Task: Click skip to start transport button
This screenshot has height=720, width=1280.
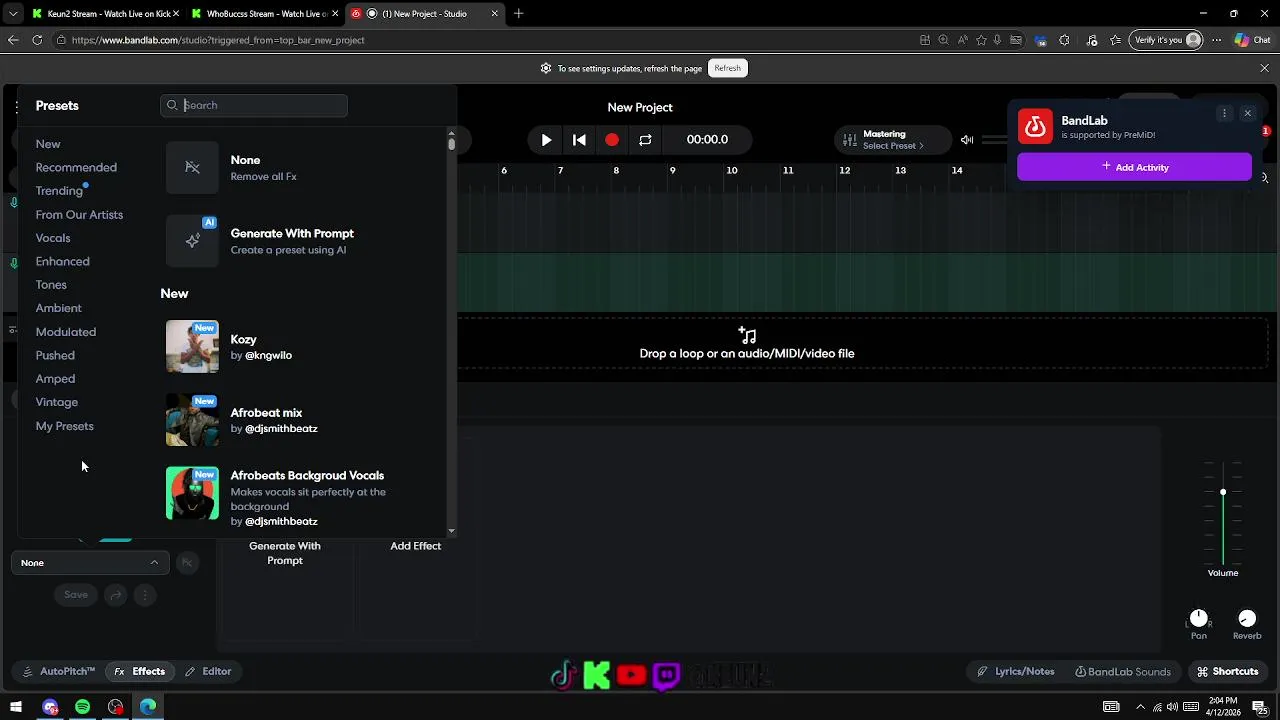Action: coord(579,140)
